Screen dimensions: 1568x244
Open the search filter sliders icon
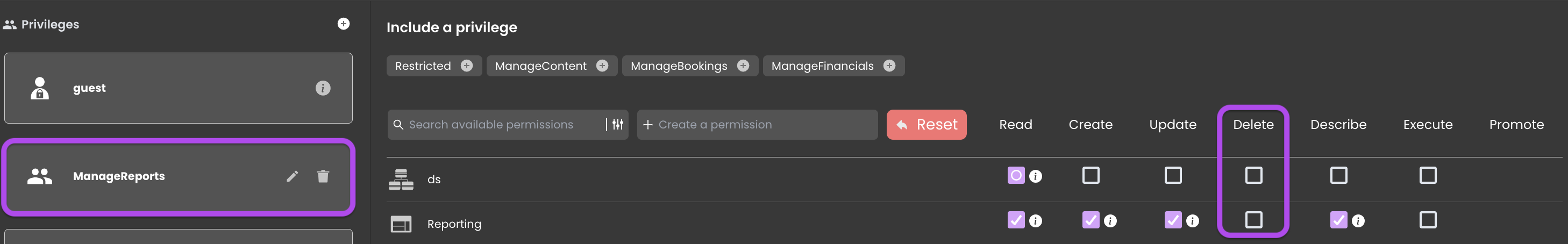click(618, 124)
